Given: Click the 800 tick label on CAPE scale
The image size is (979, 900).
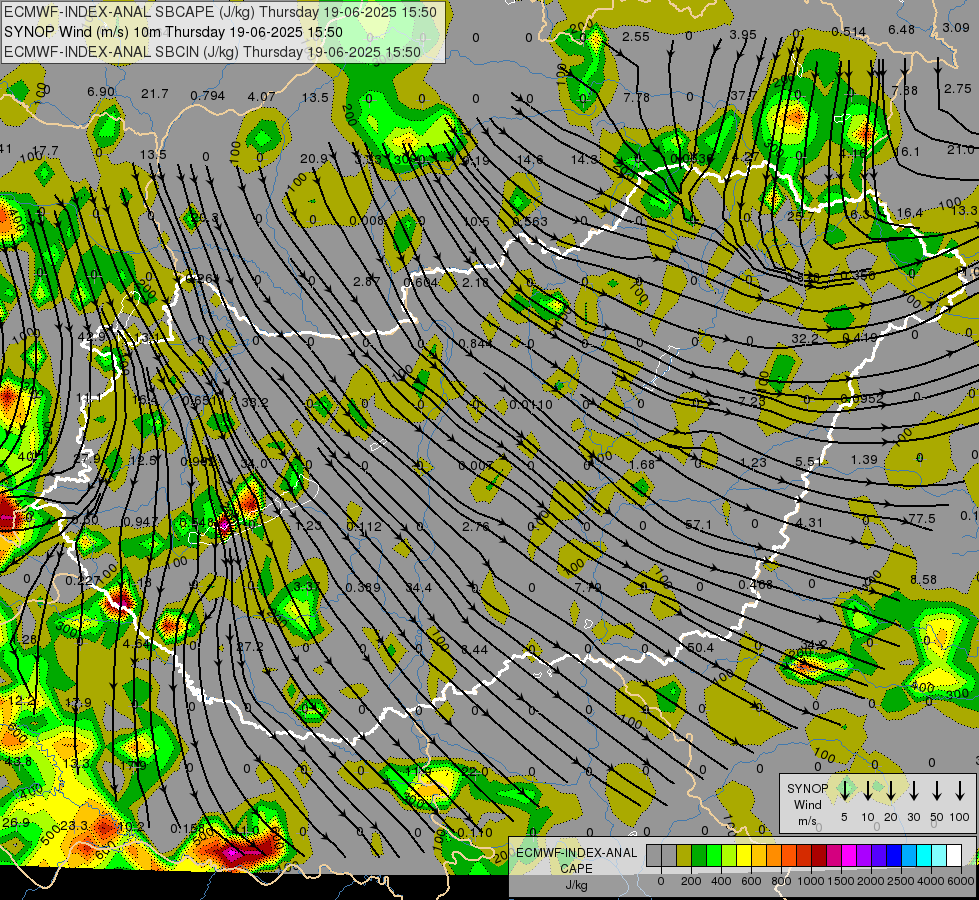Looking at the screenshot, I should (781, 881).
